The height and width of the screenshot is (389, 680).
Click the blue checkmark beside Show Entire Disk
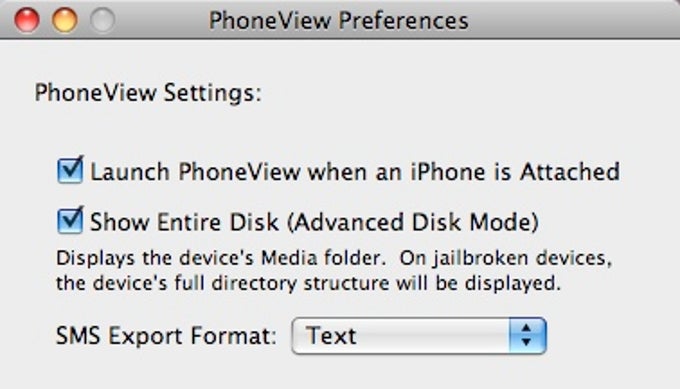coord(70,220)
